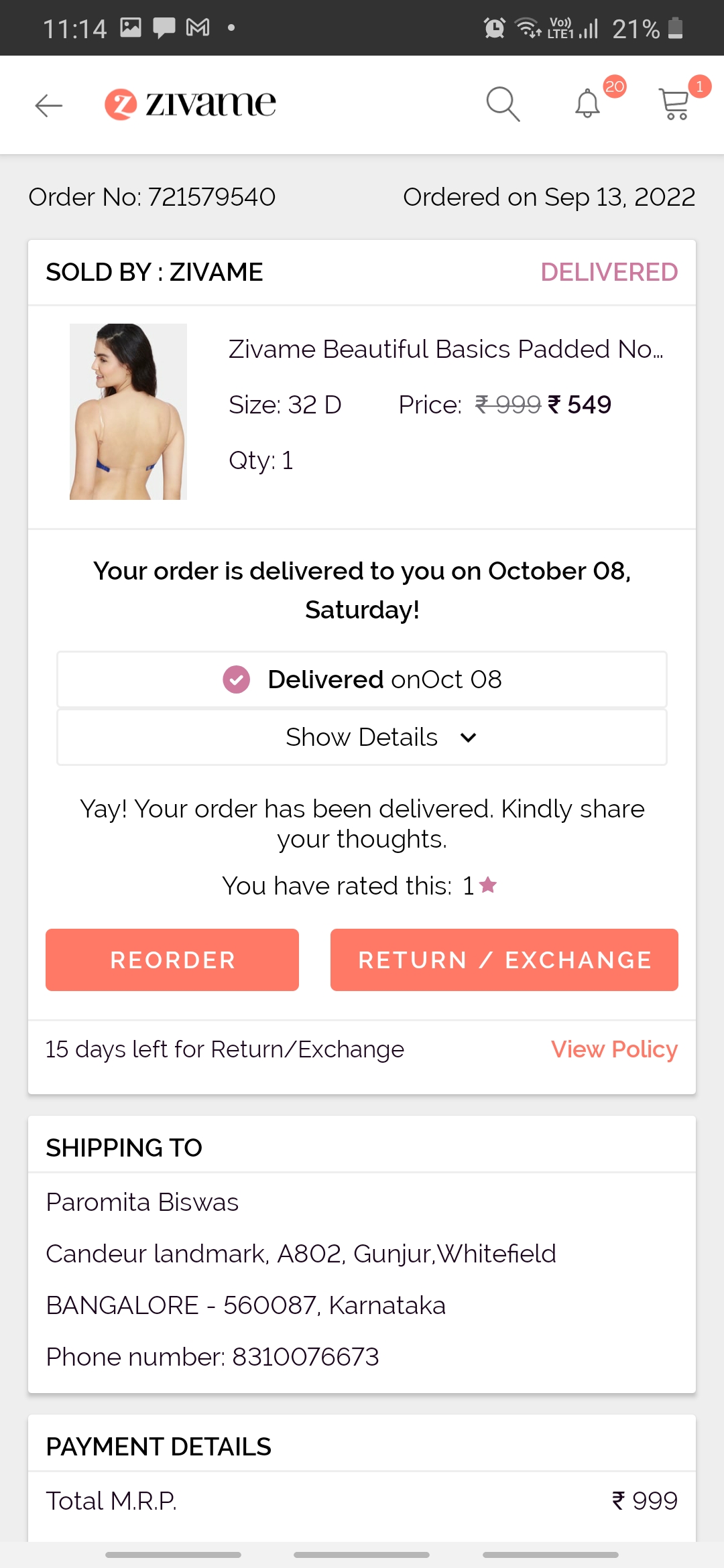Open the product thumbnail image
Screen dimensions: 724x1568
(128, 411)
